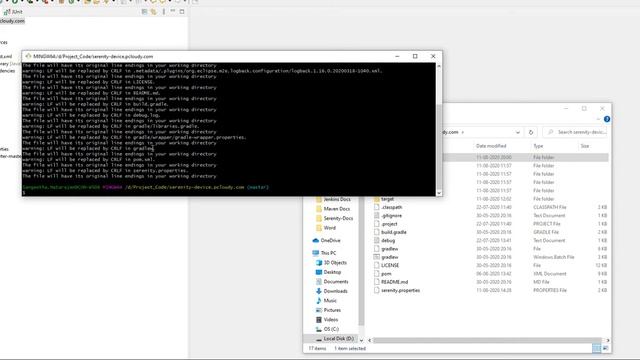The image size is (640, 360).
Task: Switch to Details view in Explorer status bar
Action: 596,348
